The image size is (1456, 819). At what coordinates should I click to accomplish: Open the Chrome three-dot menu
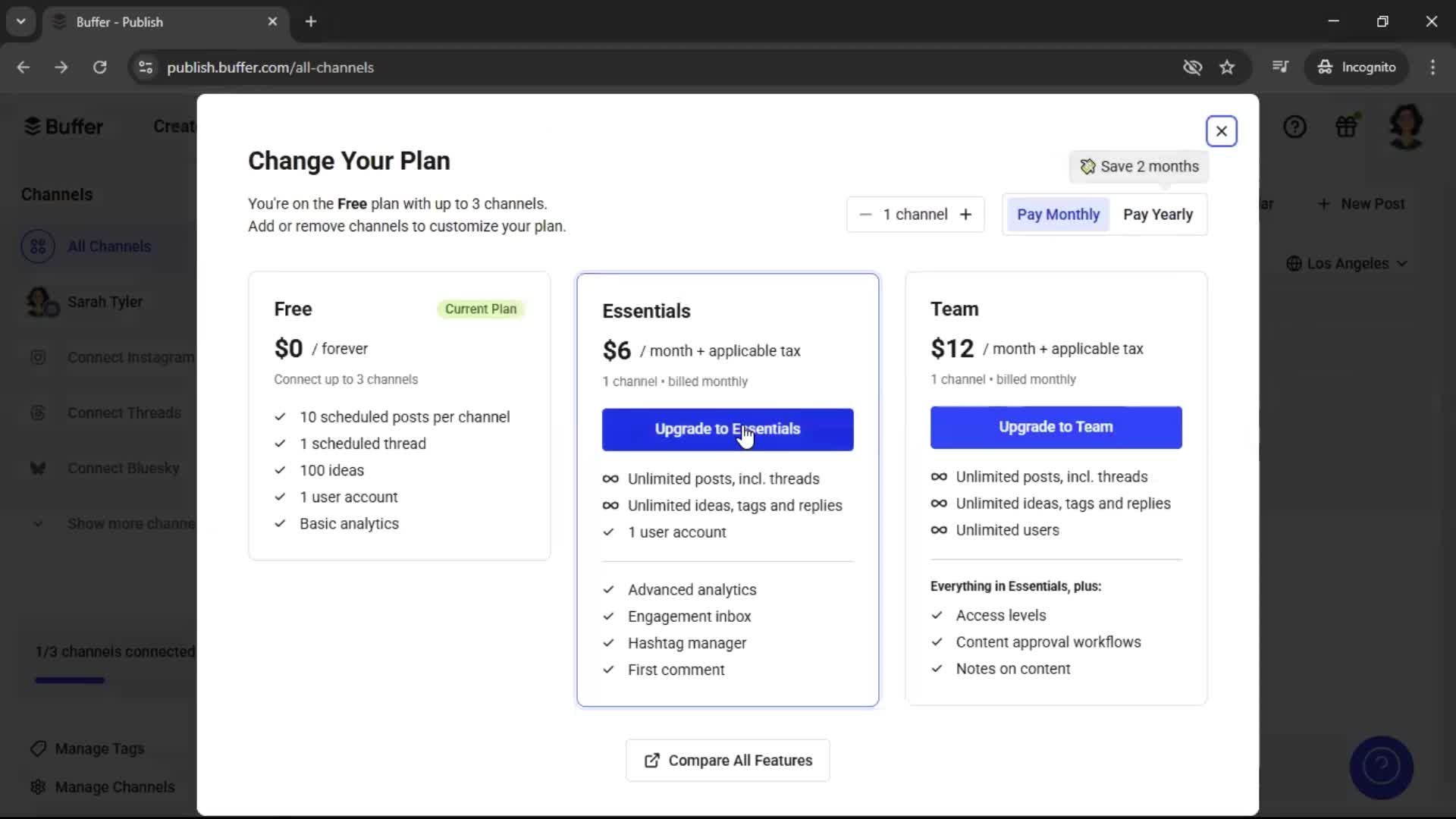click(1433, 67)
